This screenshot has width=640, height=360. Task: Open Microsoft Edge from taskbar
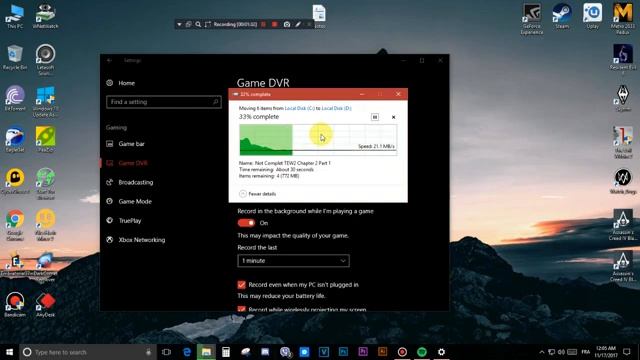click(187, 352)
